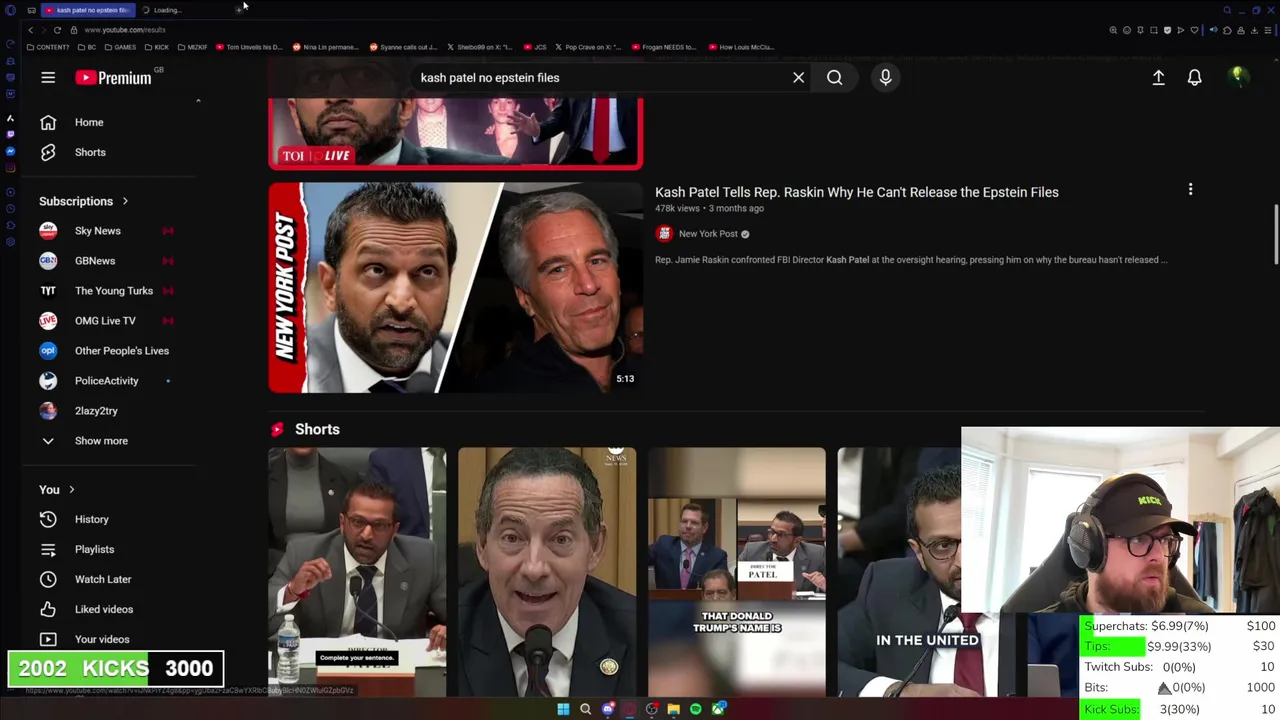Open Other People's Lives channel
The image size is (1280, 720).
click(121, 351)
